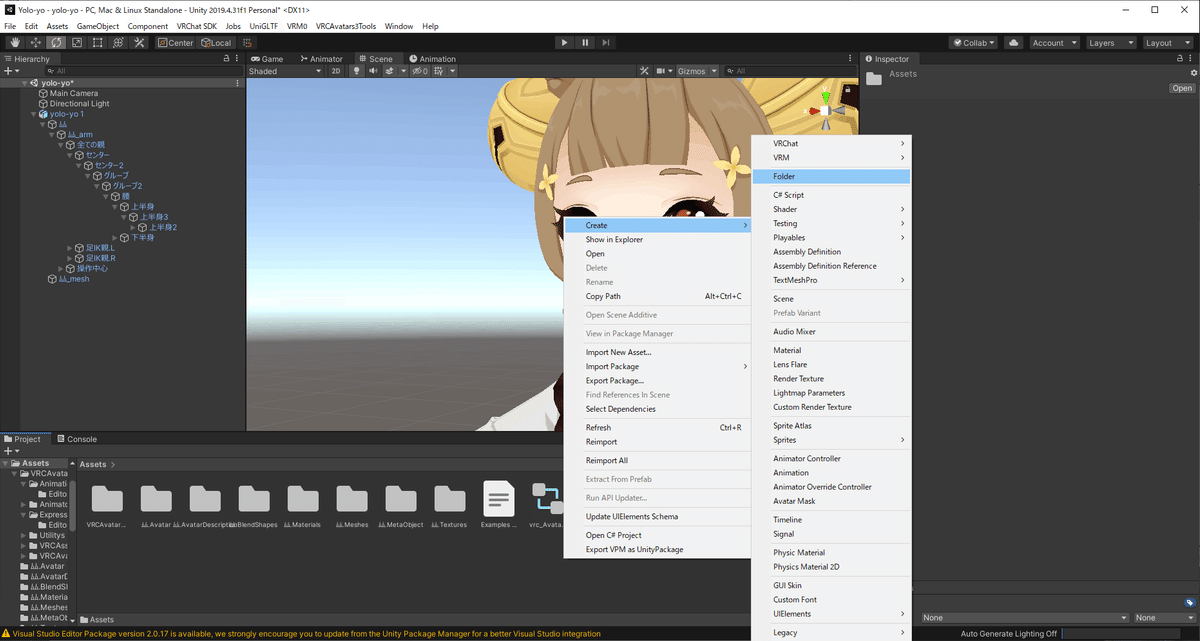The image size is (1200, 641).
Task: Open the Gizmos dropdown
Action: 697,71
